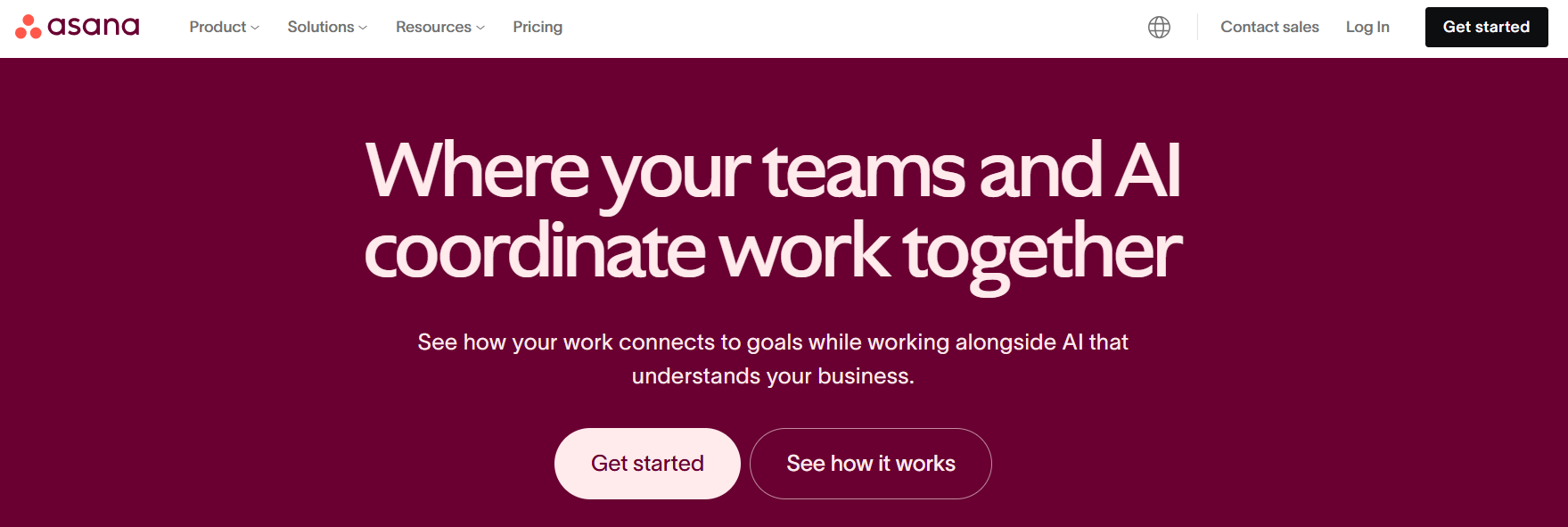Viewport: 1568px width, 527px height.
Task: Click the subheading line starting 'See how your work'
Action: (773, 342)
